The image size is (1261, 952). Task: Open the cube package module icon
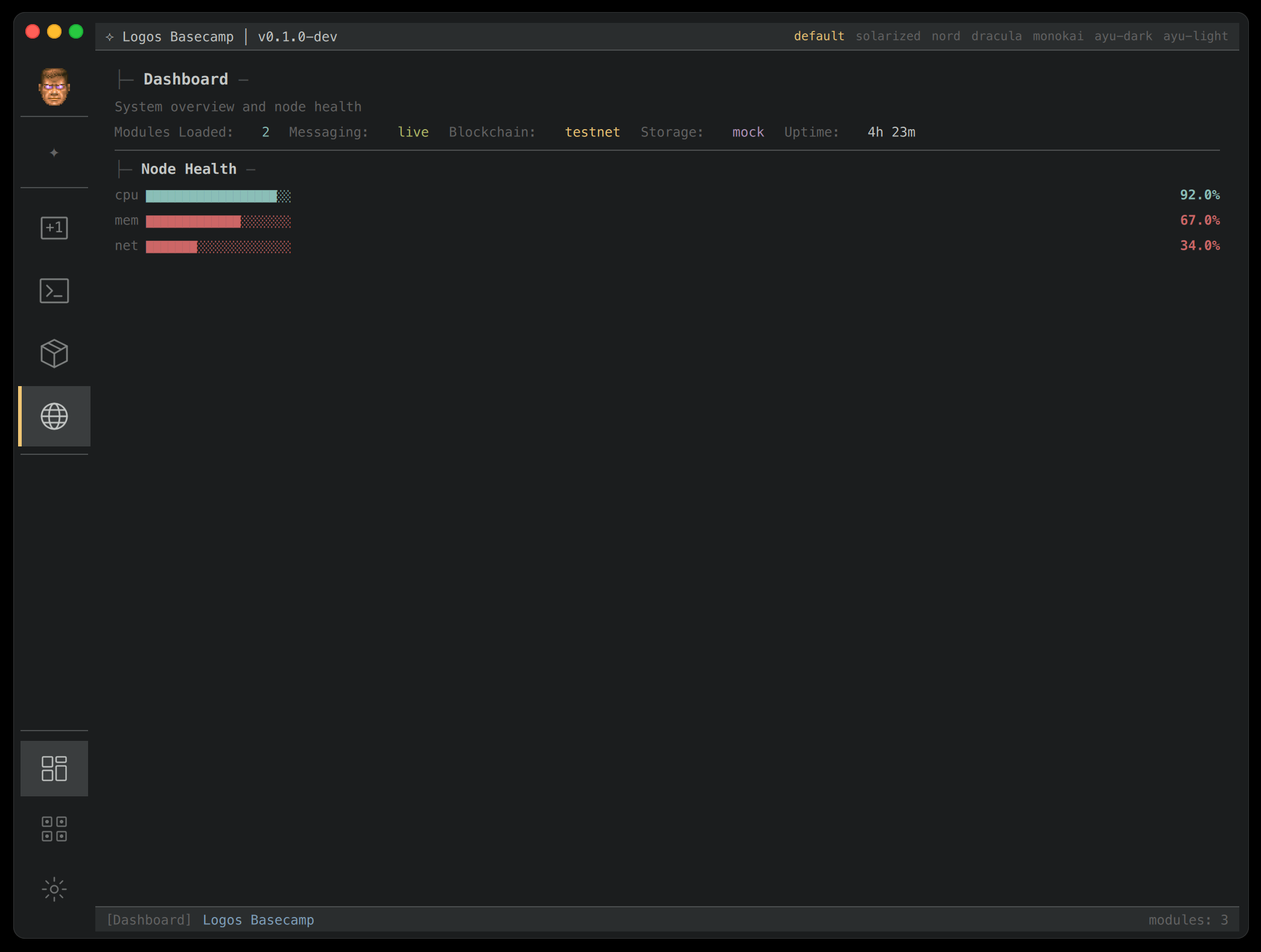tap(54, 354)
